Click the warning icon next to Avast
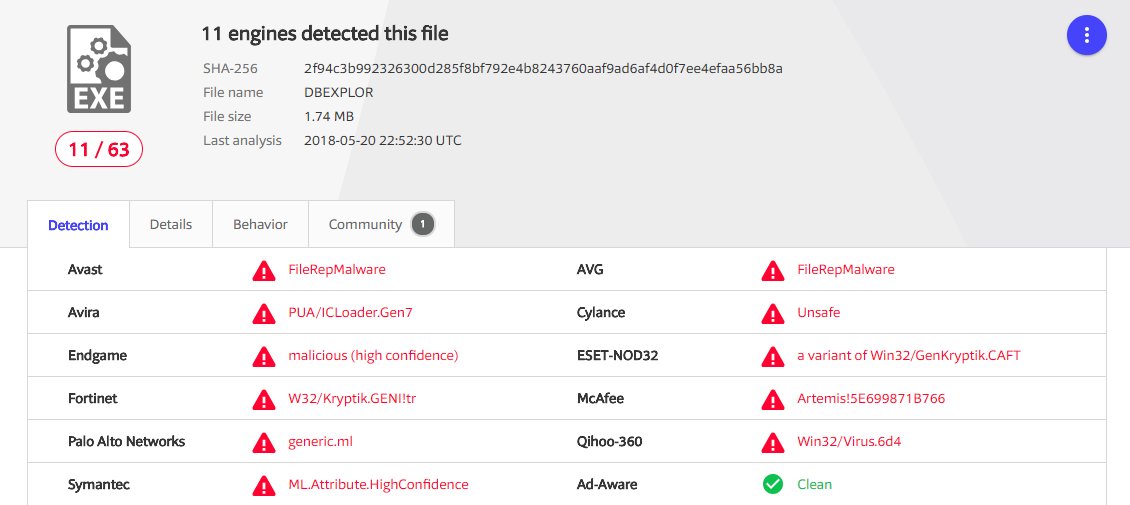The height and width of the screenshot is (505, 1130). [264, 271]
